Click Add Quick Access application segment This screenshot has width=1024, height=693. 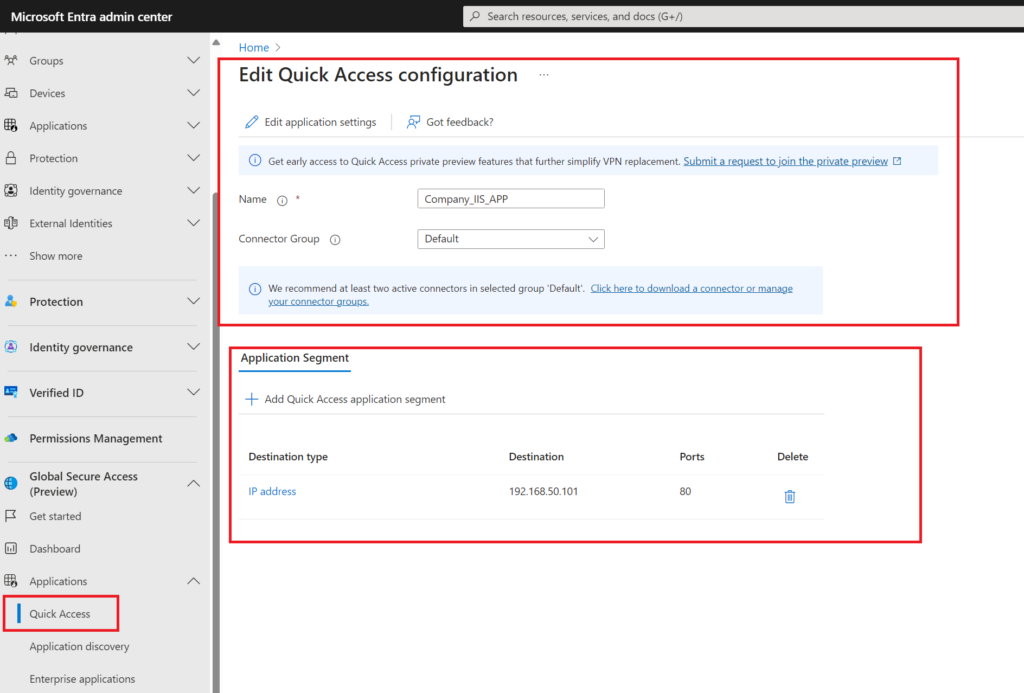coord(345,399)
